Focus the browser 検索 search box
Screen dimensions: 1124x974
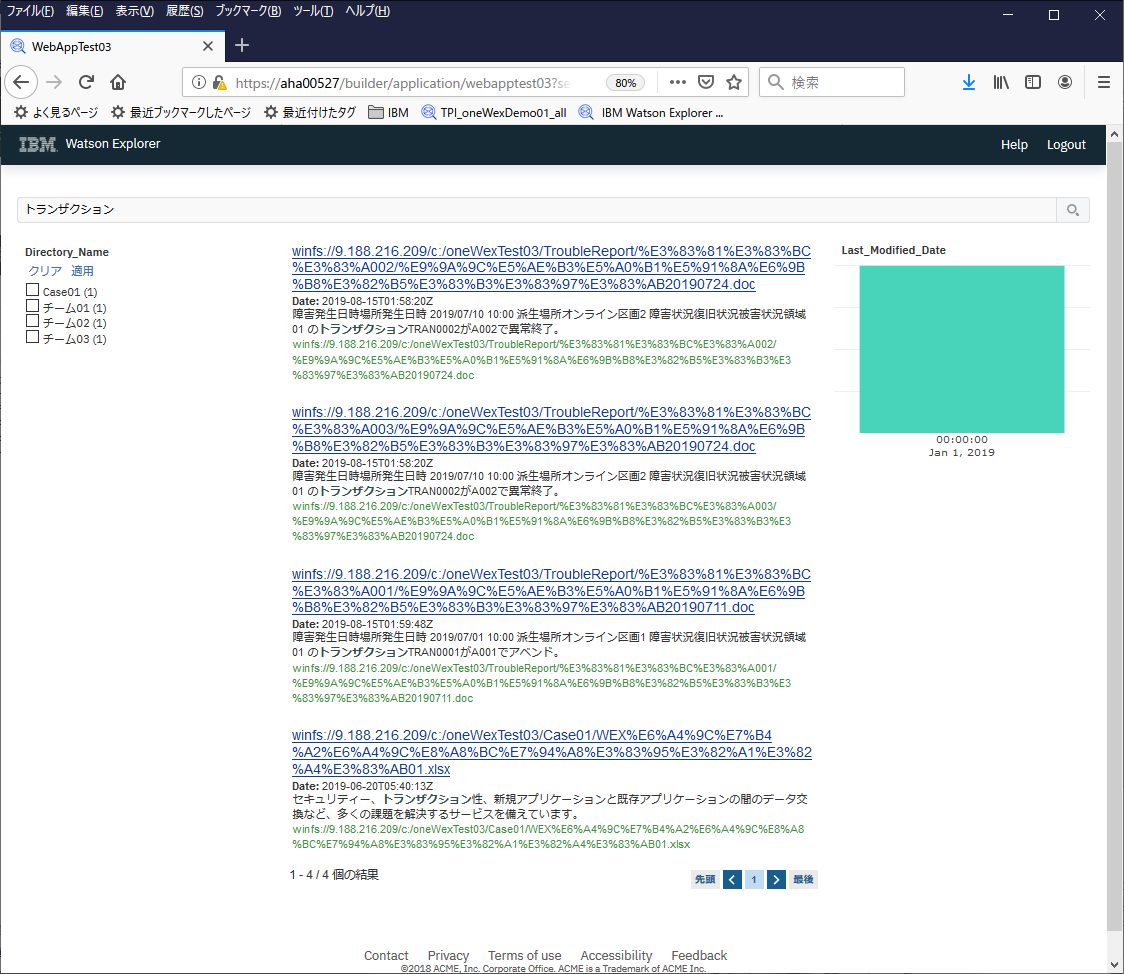coord(832,82)
